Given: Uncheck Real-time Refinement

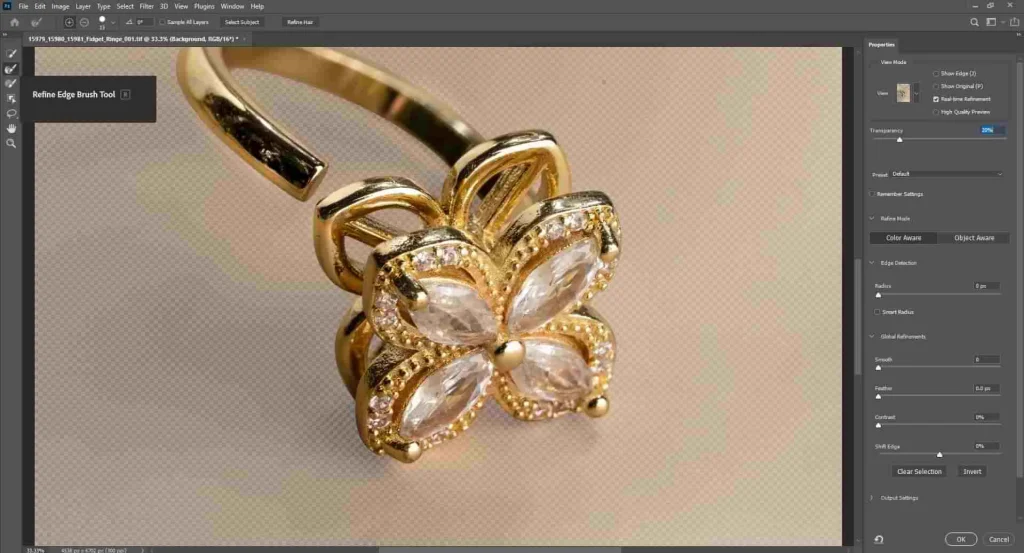Looking at the screenshot, I should [936, 99].
